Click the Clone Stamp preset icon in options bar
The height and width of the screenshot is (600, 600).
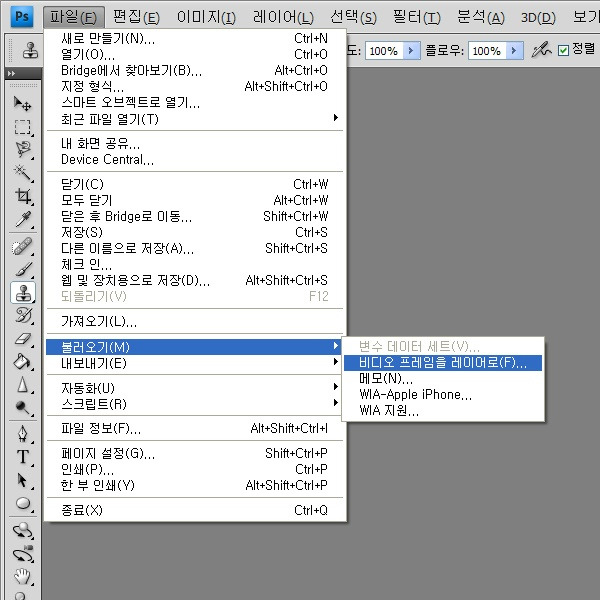[x=30, y=50]
